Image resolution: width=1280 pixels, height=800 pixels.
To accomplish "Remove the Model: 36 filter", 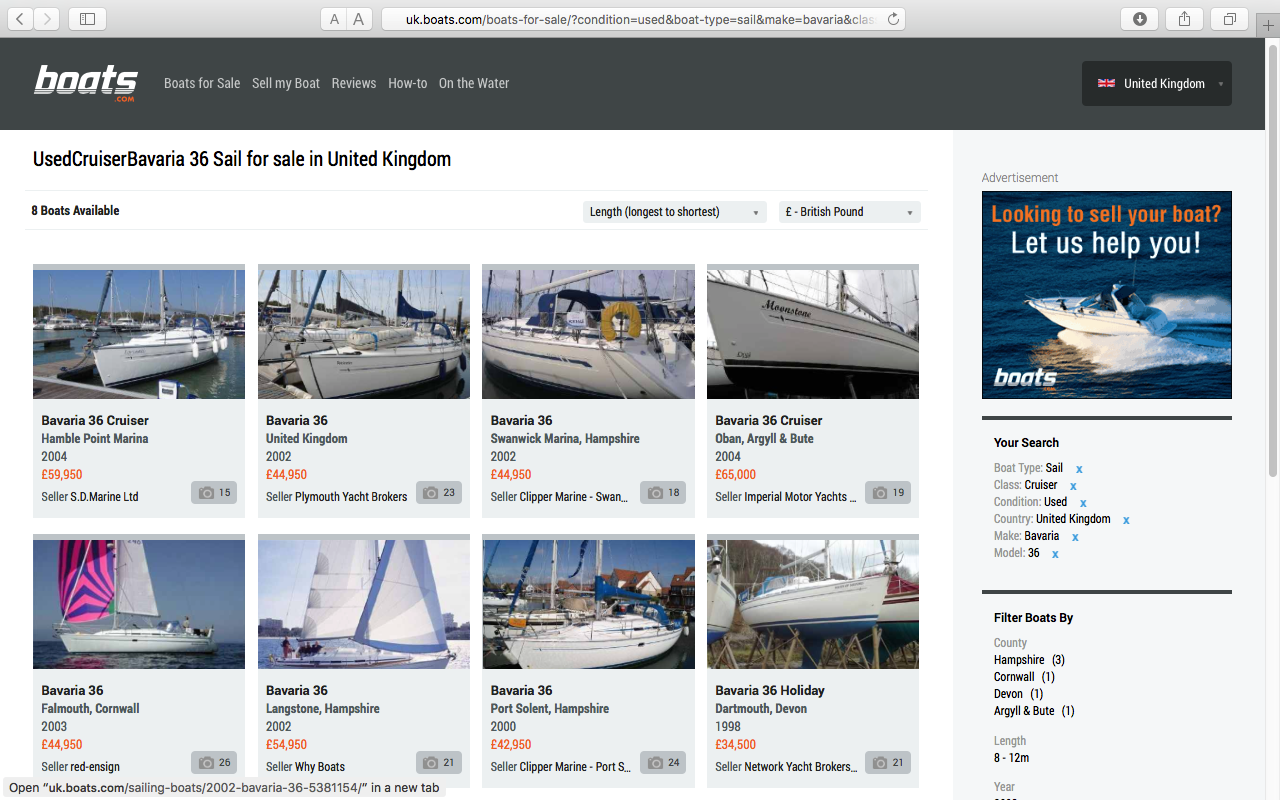I will (x=1055, y=554).
